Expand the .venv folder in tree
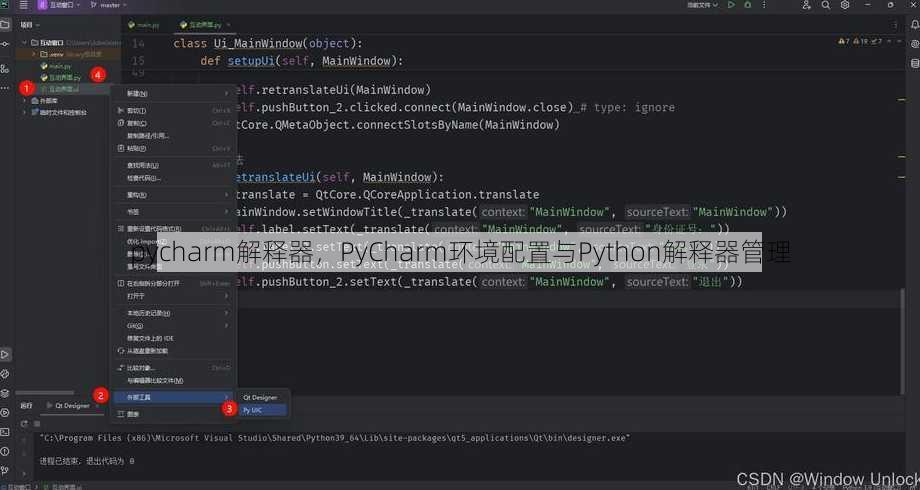This screenshot has width=920, height=490. (34, 54)
